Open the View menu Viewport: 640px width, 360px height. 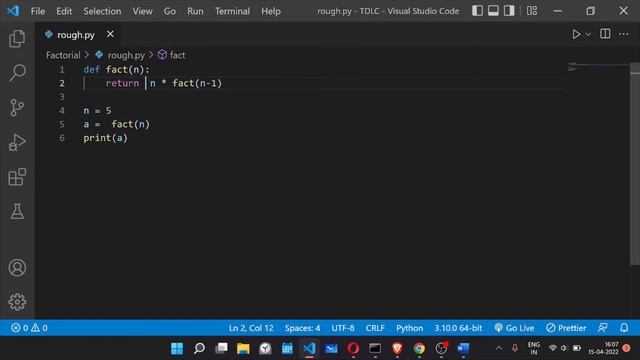(x=142, y=11)
